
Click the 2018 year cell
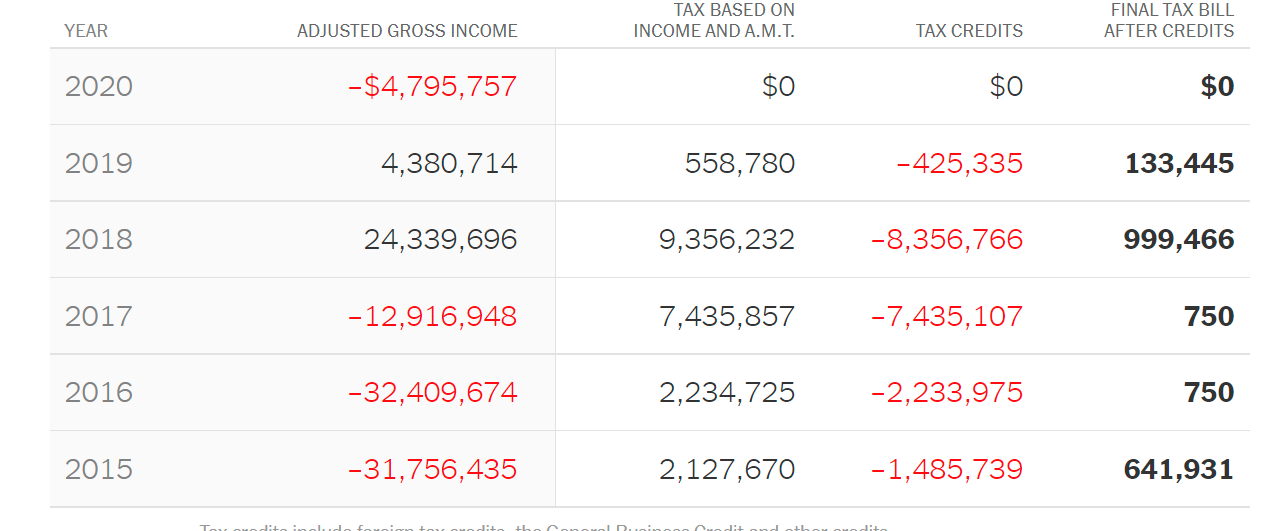[99, 239]
